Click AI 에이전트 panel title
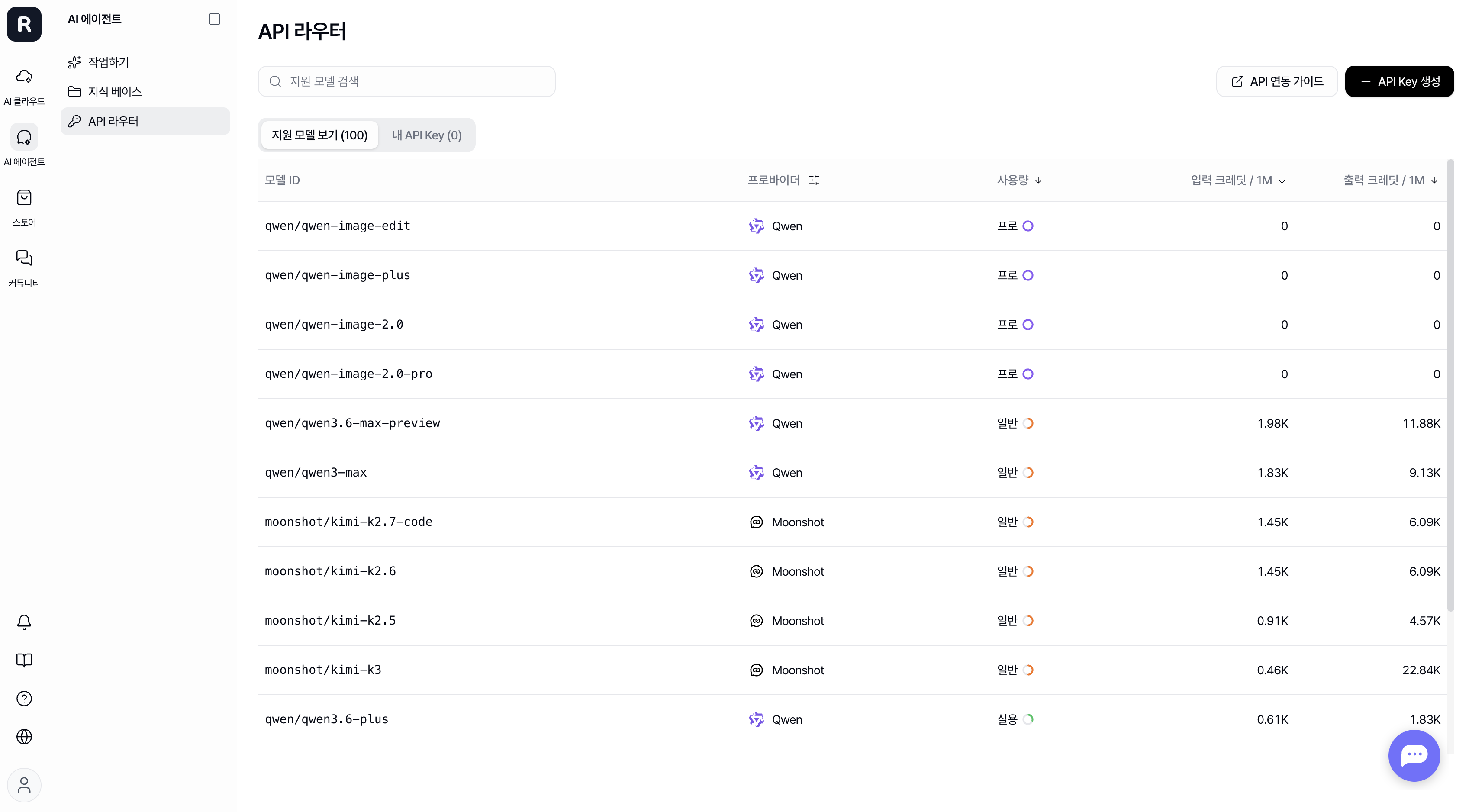The width and height of the screenshot is (1469, 812). point(95,19)
